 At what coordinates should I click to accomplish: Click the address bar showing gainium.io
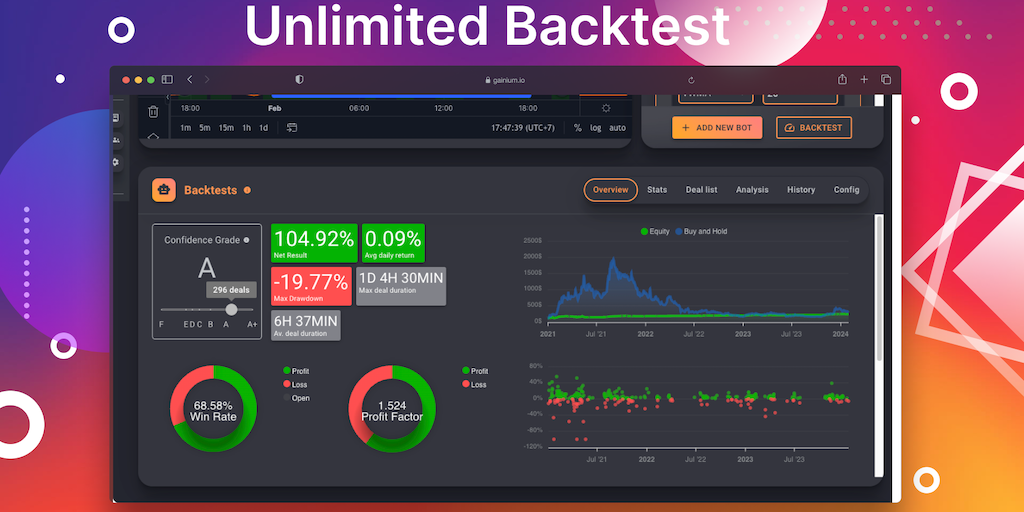505,80
